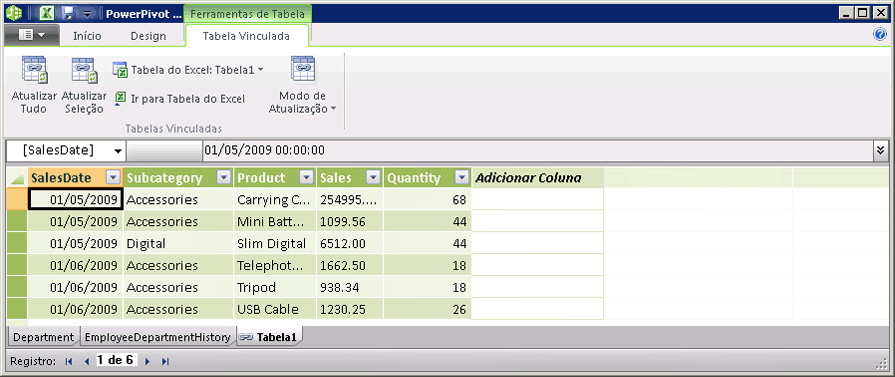This screenshot has width=895, height=377.
Task: Select the row header of the USB Cable row
Action: pos(17,309)
